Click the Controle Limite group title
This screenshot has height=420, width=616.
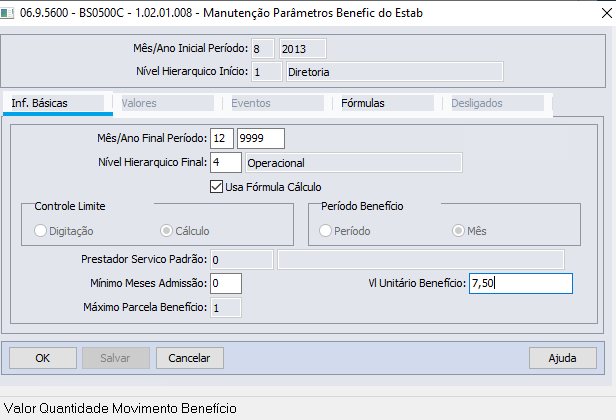click(70, 206)
